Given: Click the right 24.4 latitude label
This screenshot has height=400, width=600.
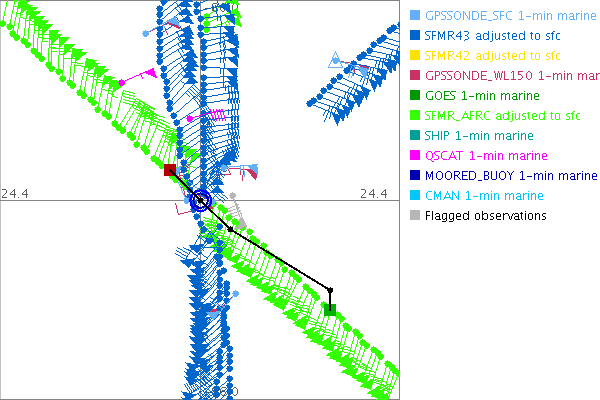Looking at the screenshot, I should point(373,193).
